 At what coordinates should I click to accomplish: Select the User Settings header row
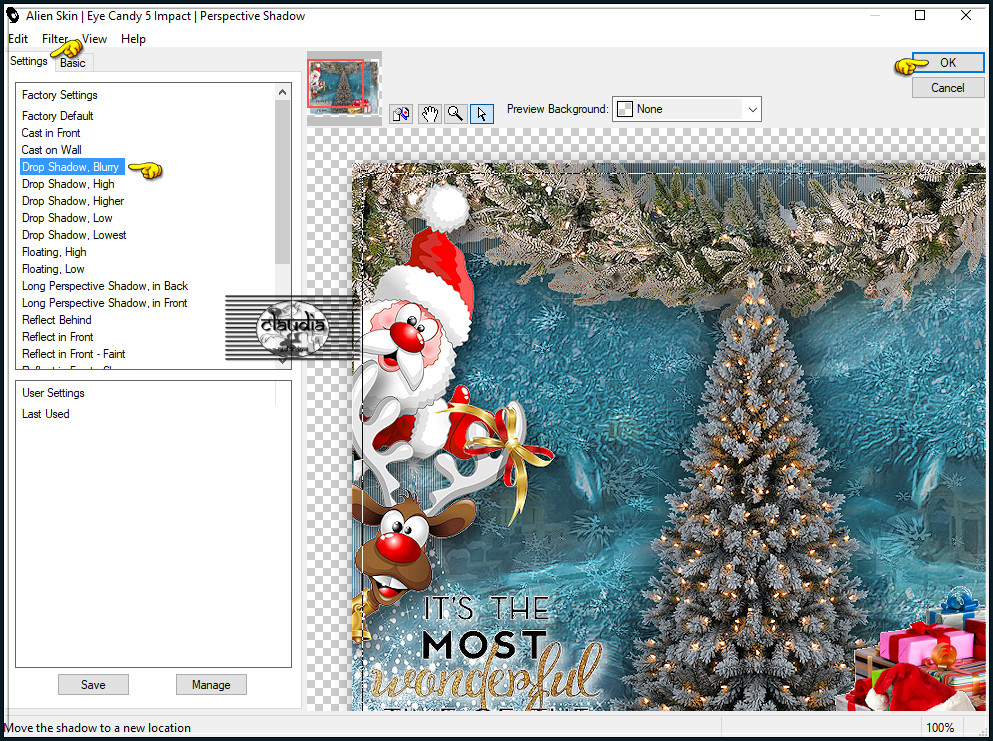[x=53, y=393]
